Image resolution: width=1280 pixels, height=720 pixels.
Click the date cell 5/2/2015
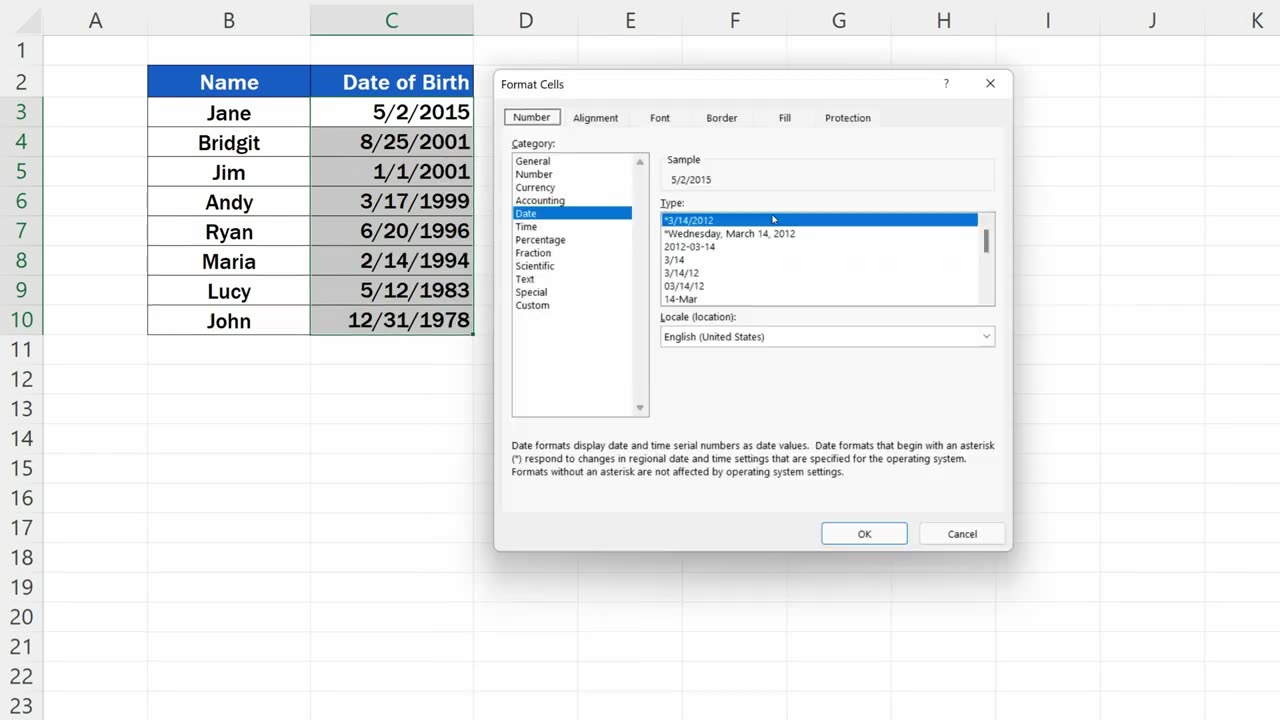click(392, 112)
